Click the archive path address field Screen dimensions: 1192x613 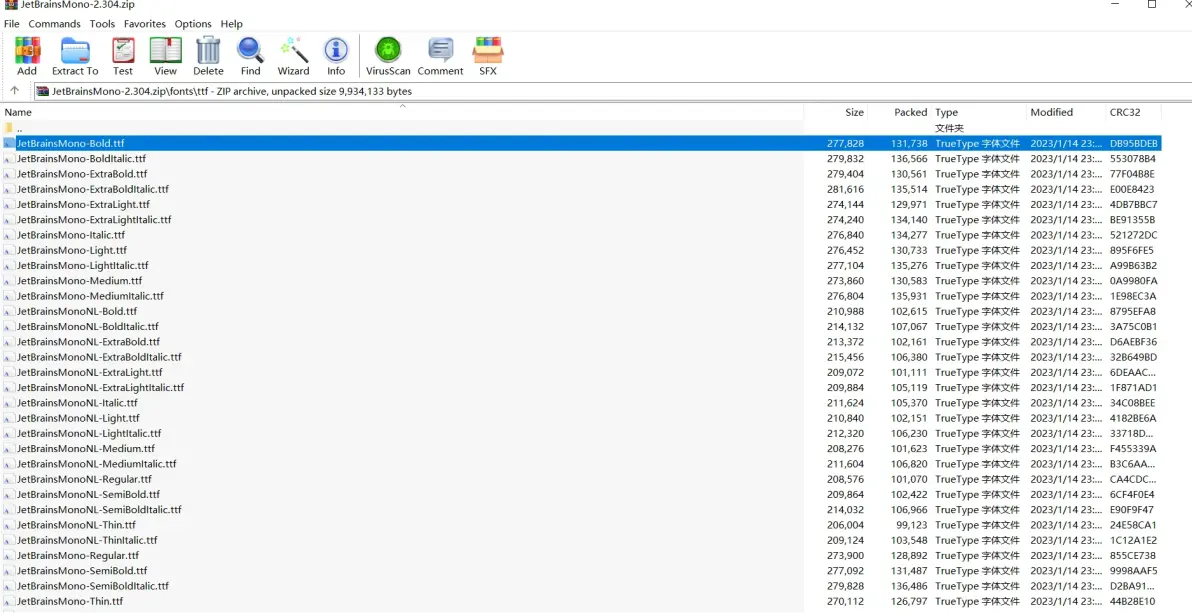point(610,91)
